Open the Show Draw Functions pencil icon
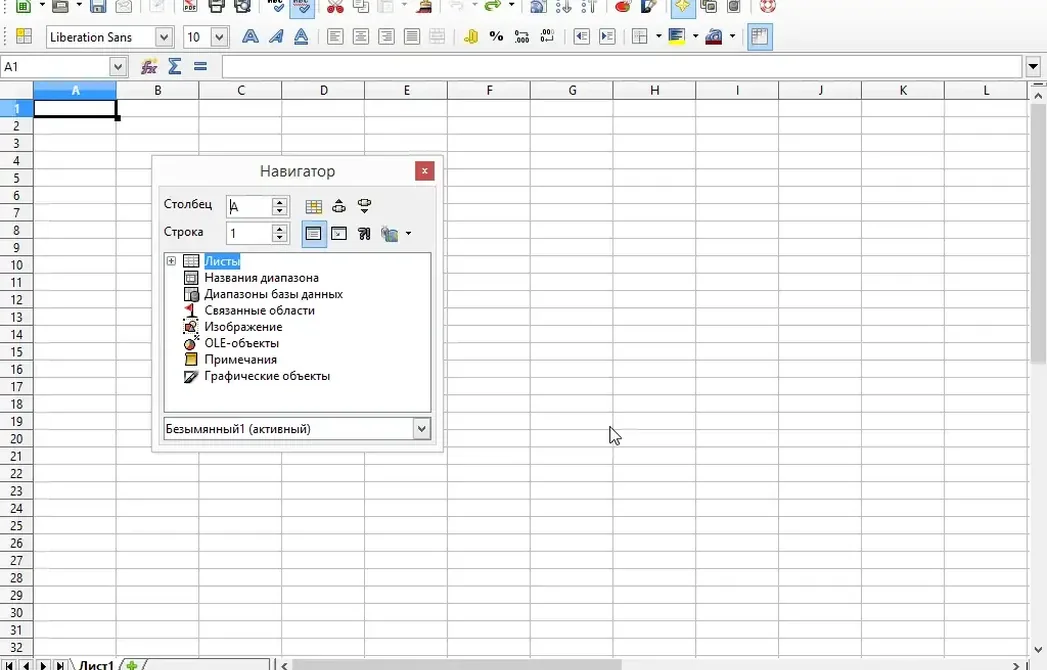This screenshot has width=1047, height=670. [x=648, y=7]
